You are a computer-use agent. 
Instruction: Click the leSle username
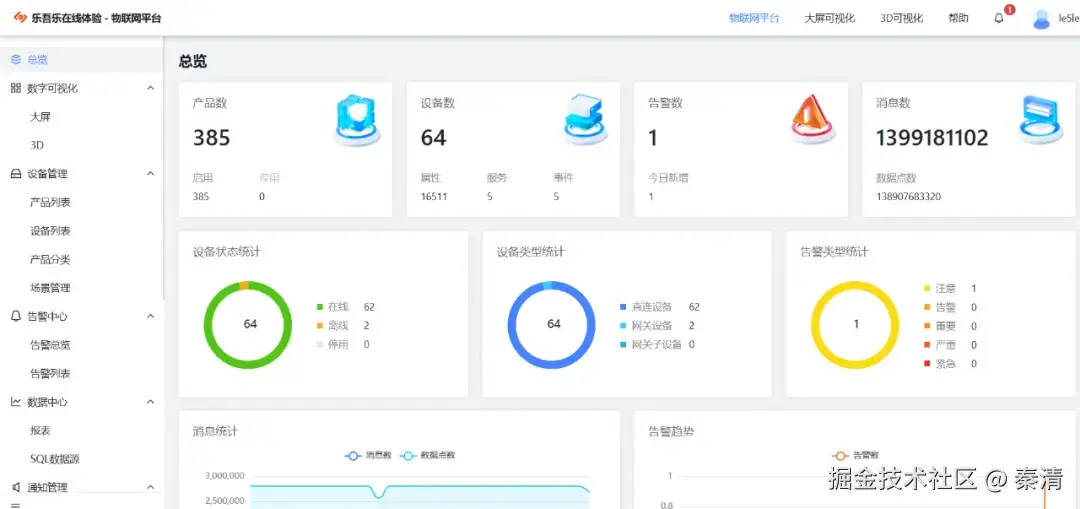tap(1069, 19)
